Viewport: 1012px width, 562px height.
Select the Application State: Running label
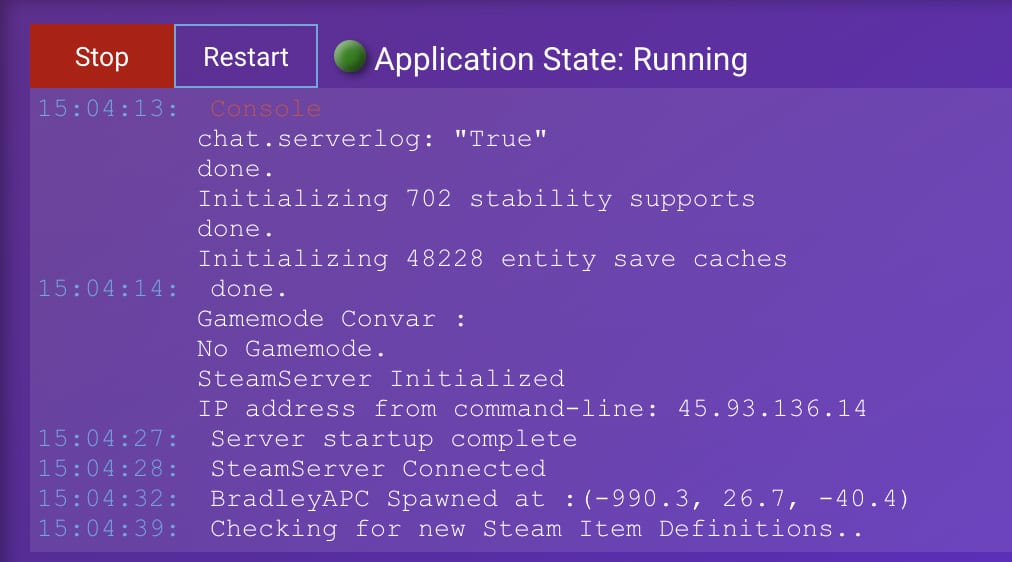click(561, 59)
